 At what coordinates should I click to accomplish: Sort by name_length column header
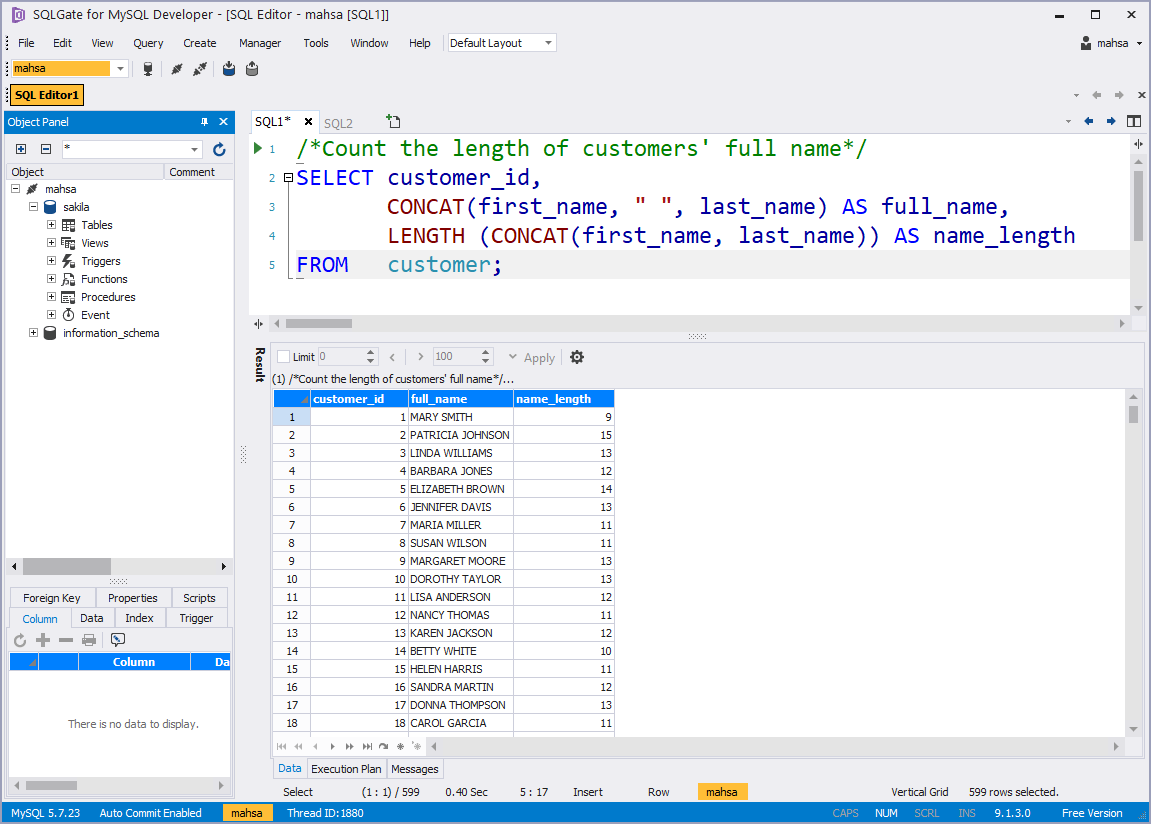coord(564,399)
